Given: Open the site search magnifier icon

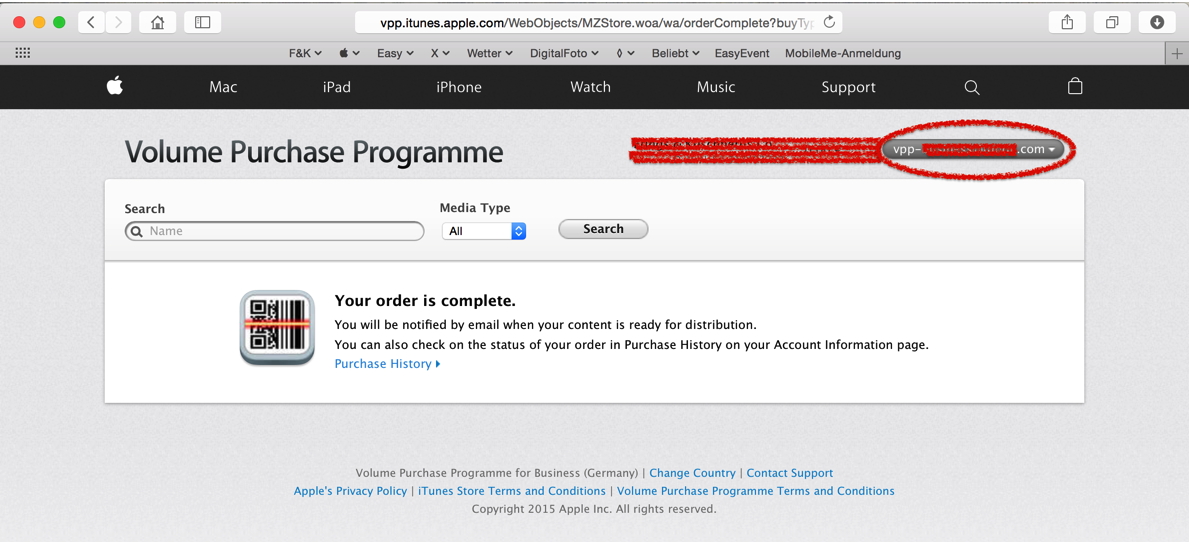Looking at the screenshot, I should click(x=971, y=87).
